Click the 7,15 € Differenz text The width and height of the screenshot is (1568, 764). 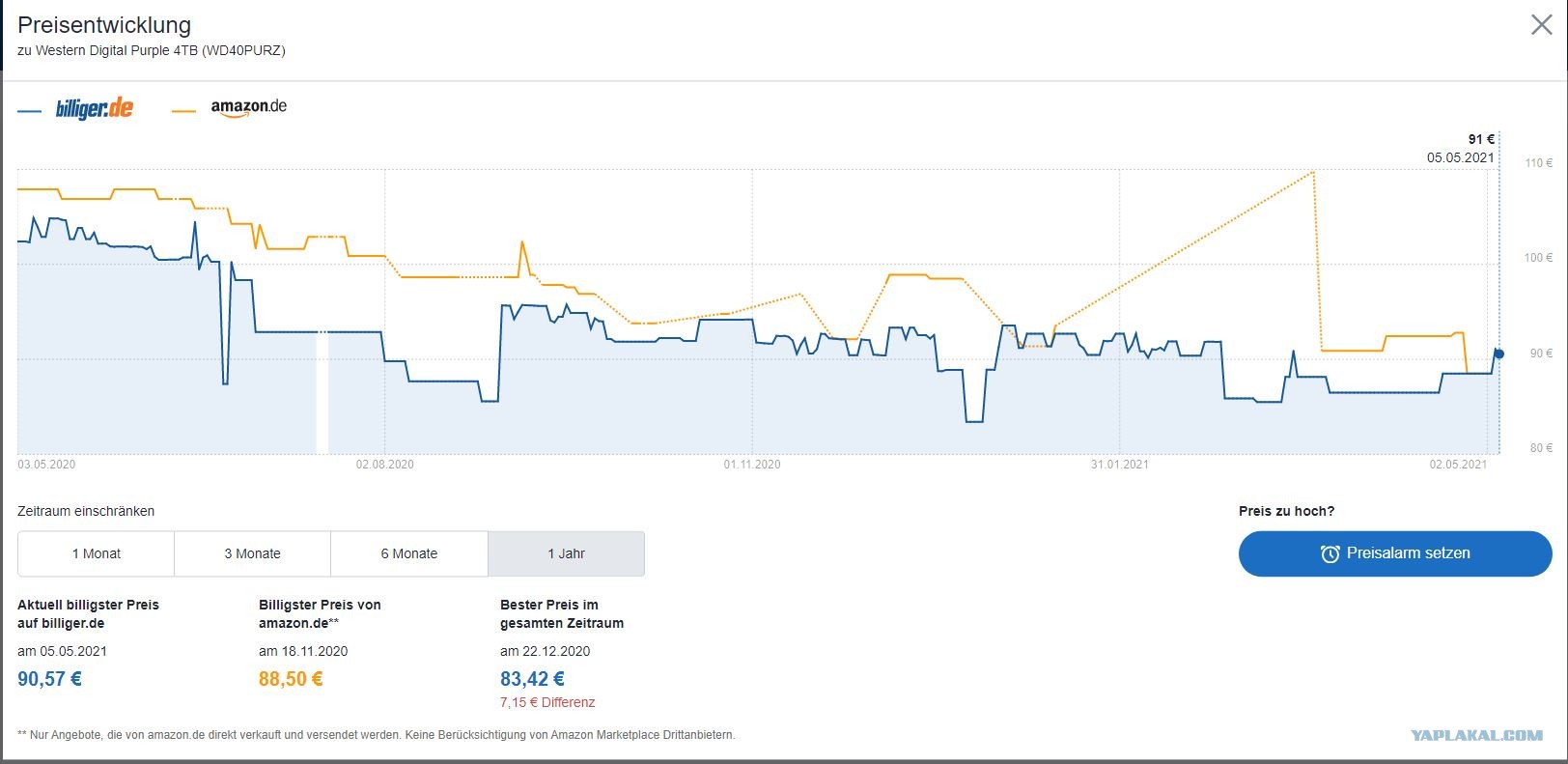(547, 702)
